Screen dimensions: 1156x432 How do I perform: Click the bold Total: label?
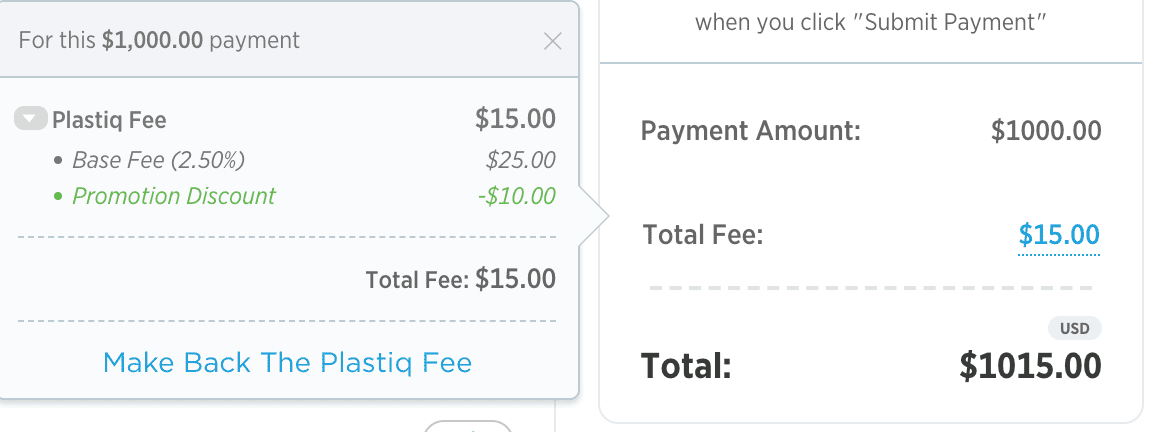pyautogui.click(x=687, y=366)
